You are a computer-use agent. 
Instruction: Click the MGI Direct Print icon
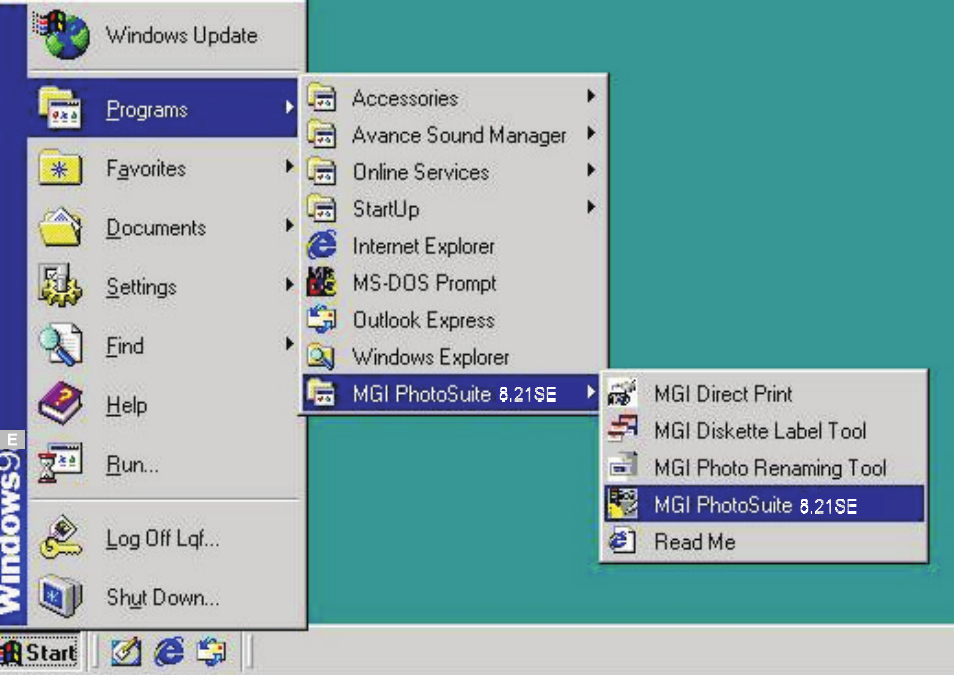pos(622,393)
